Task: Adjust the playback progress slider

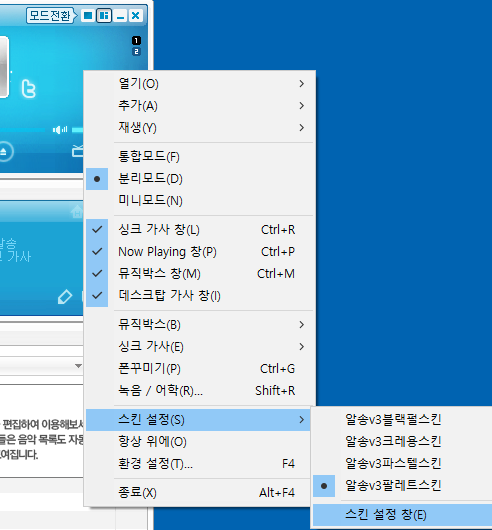Action: [22, 129]
